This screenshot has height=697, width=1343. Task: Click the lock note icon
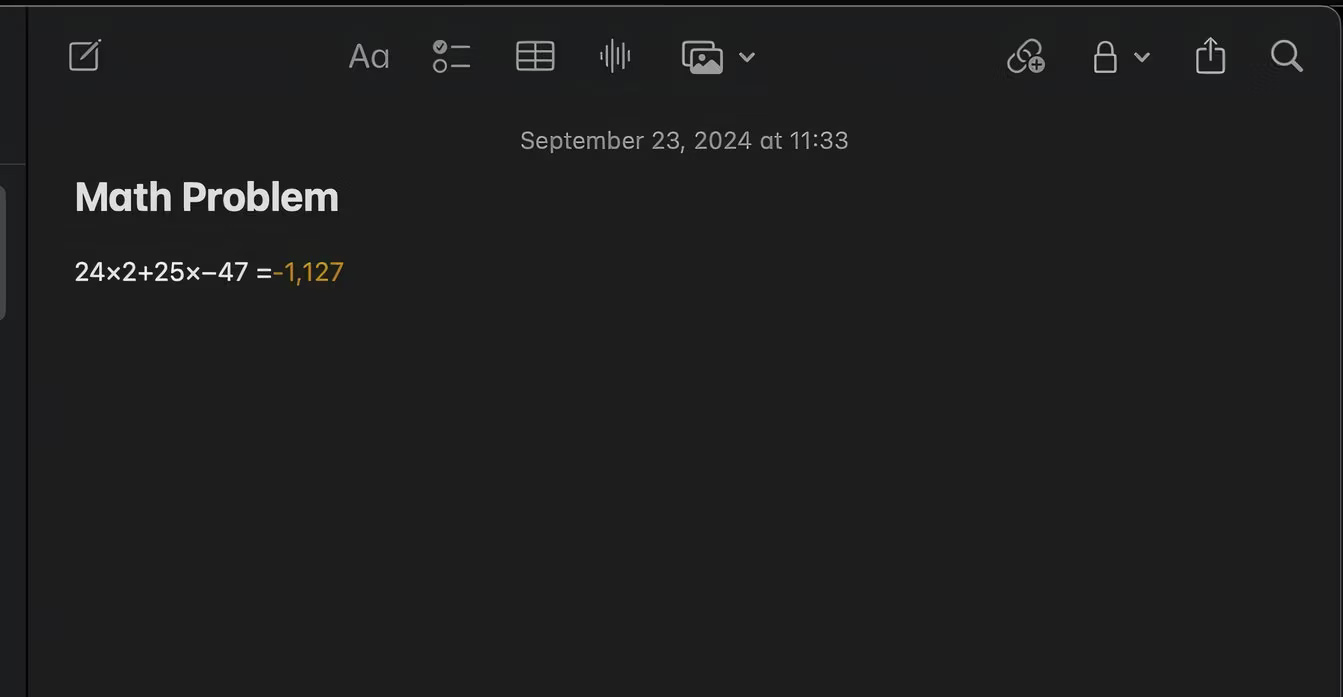click(1105, 57)
